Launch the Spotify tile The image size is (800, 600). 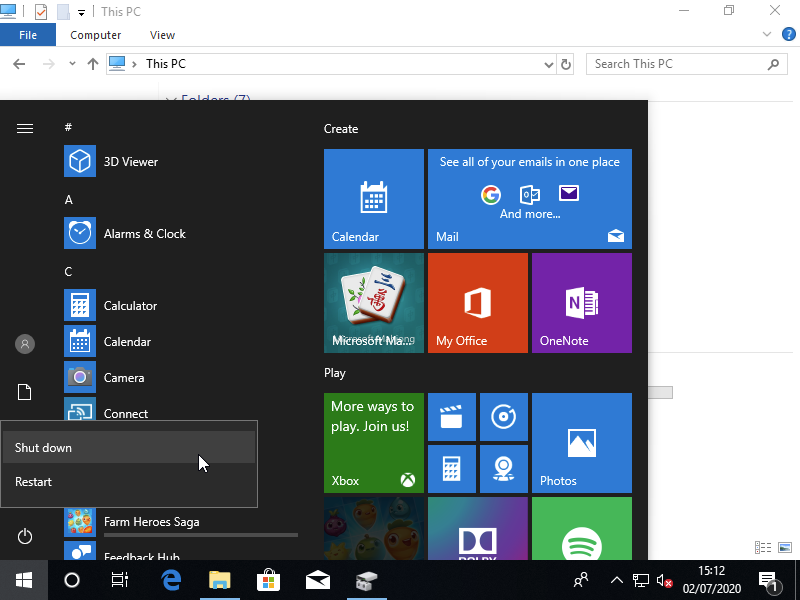point(582,529)
